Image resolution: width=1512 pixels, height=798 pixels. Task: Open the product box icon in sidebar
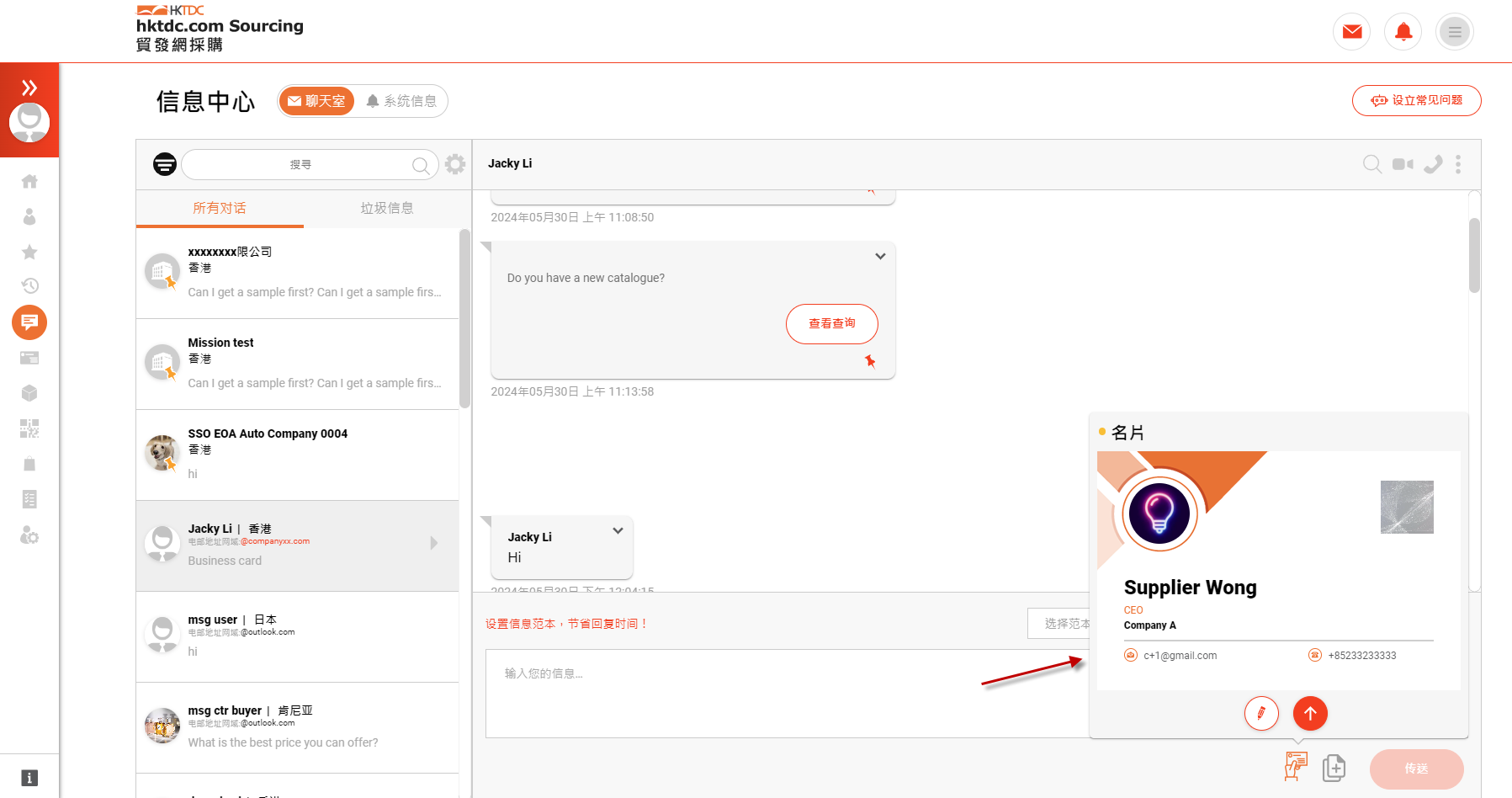pos(29,393)
